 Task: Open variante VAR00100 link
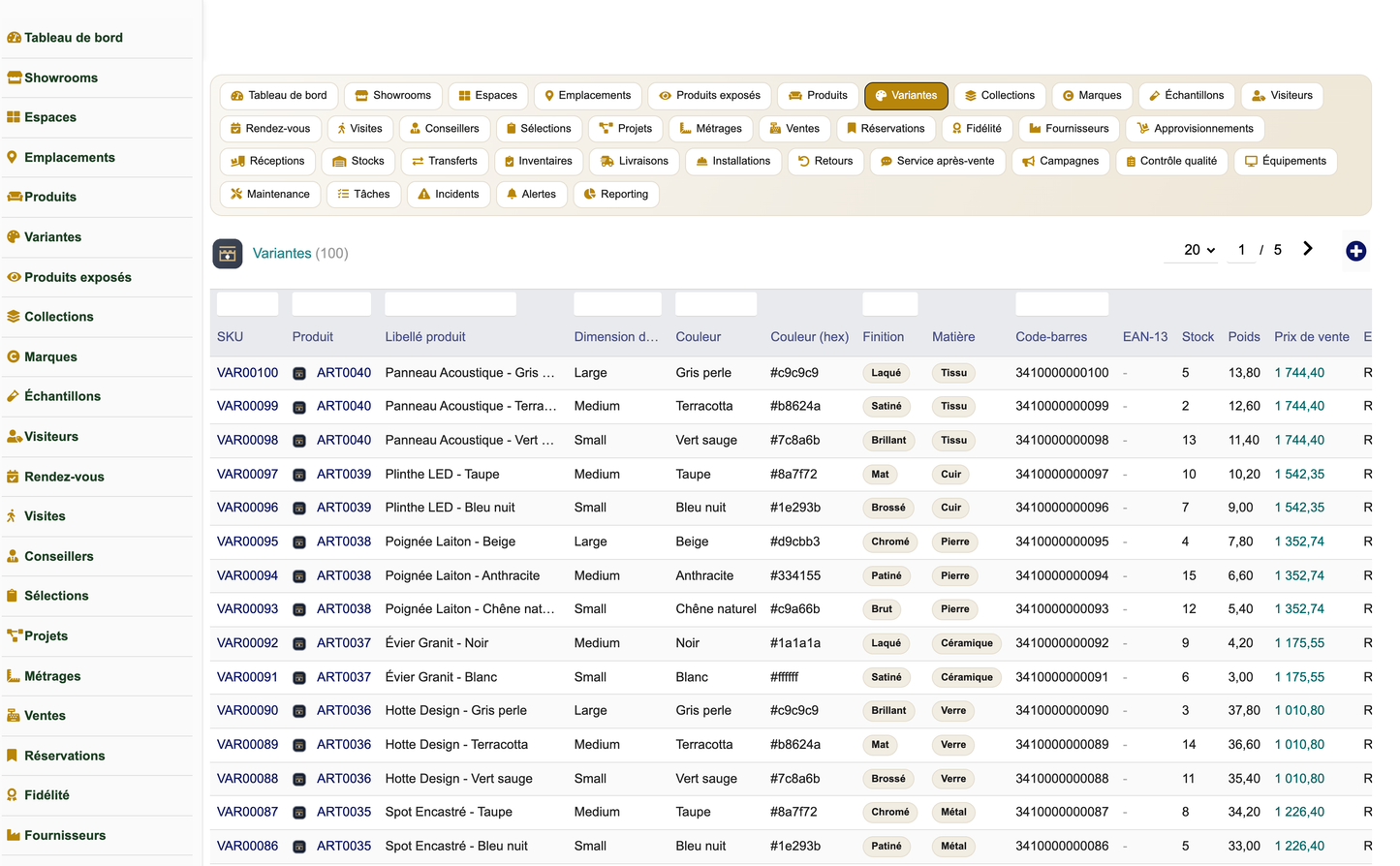tap(247, 373)
